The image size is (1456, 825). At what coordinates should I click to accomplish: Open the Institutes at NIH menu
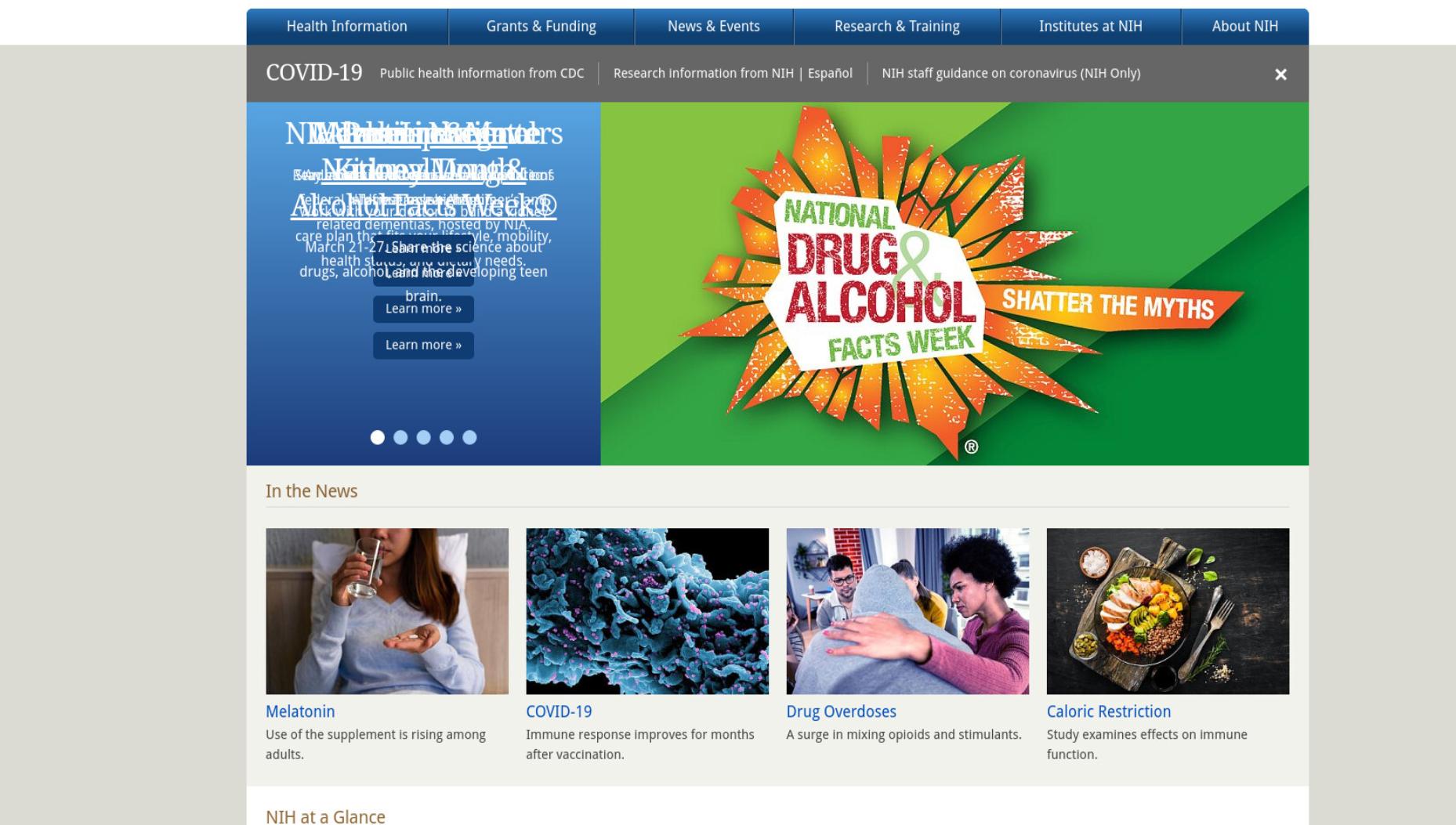(x=1091, y=27)
